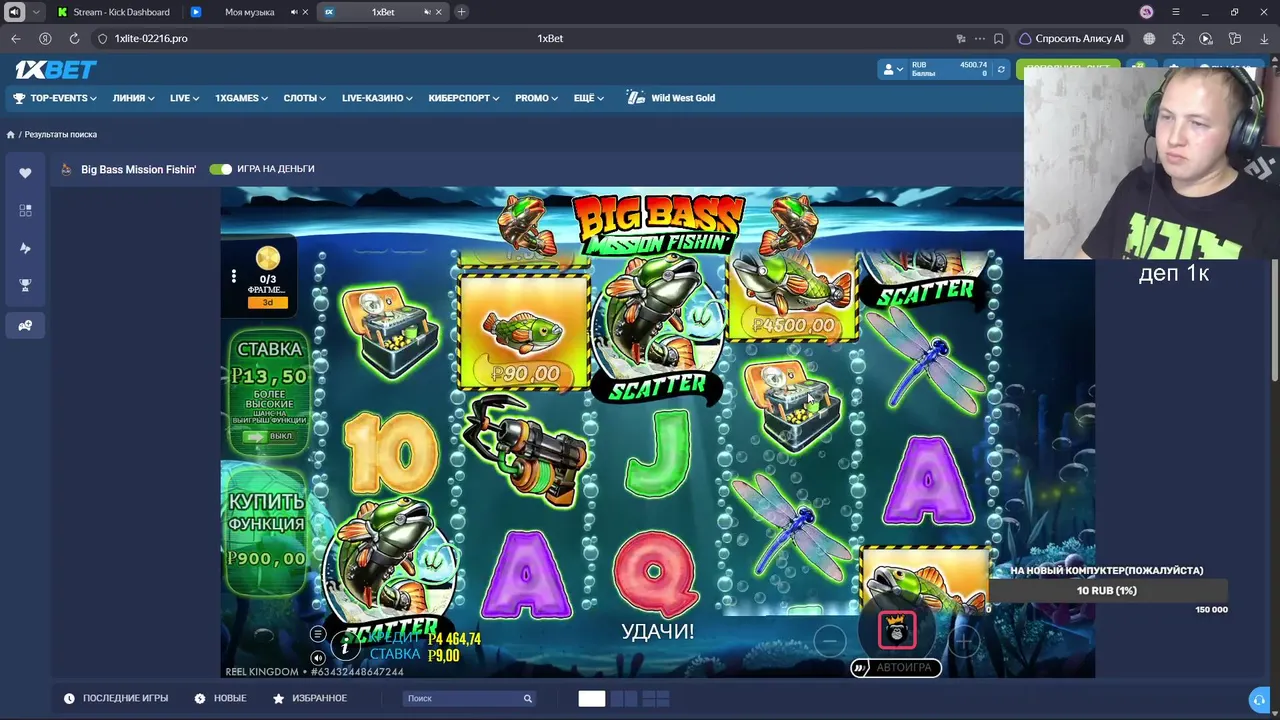This screenshot has width=1280, height=720.
Task: Decrease the bet with minus button
Action: (829, 640)
